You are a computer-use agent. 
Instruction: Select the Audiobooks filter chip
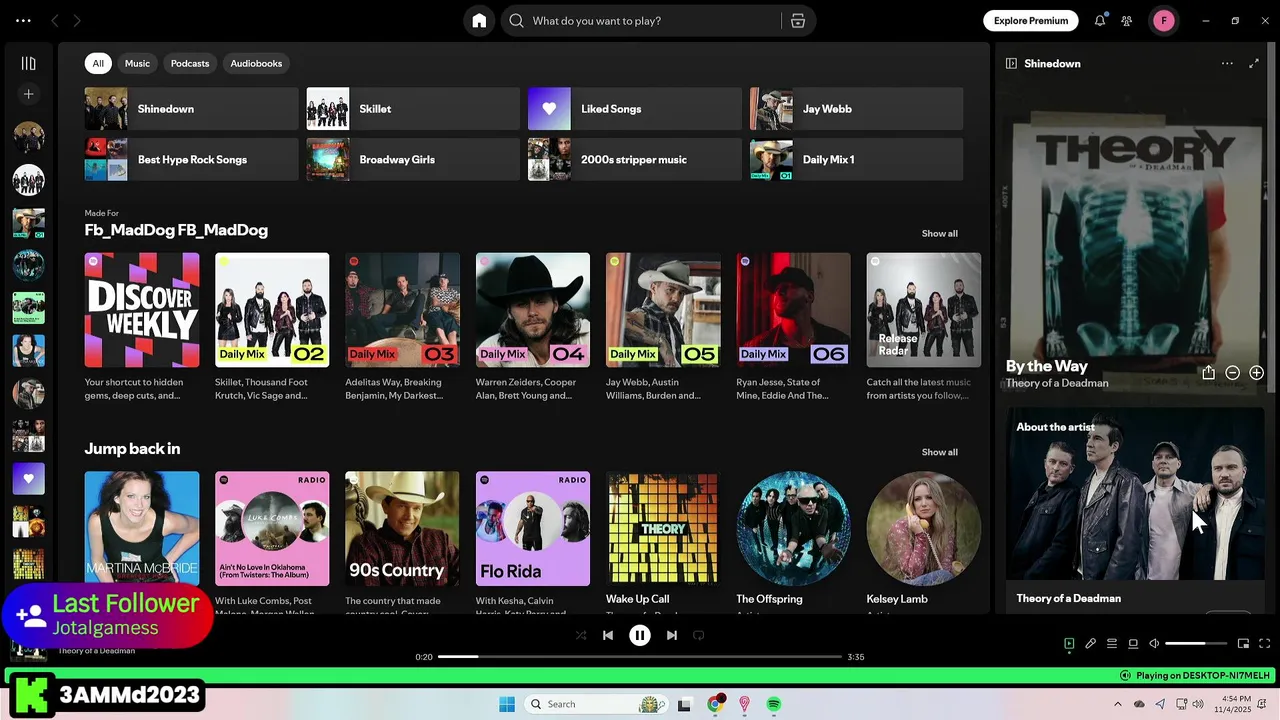point(256,63)
